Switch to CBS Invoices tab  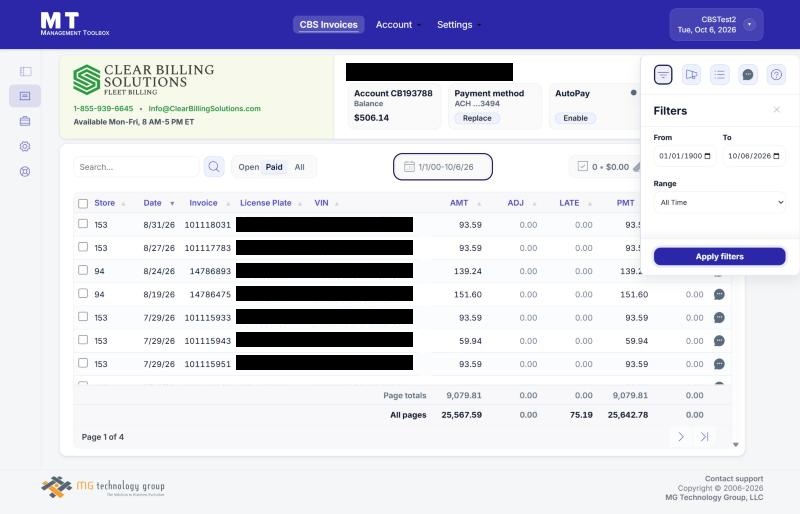tap(329, 25)
